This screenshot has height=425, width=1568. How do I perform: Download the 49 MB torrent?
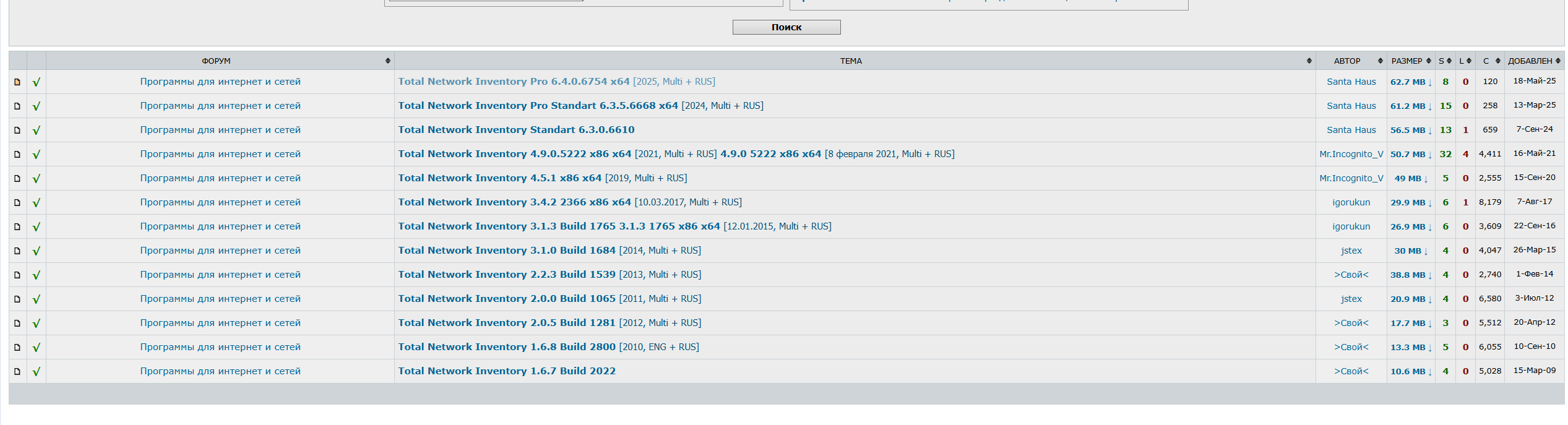tap(1411, 178)
